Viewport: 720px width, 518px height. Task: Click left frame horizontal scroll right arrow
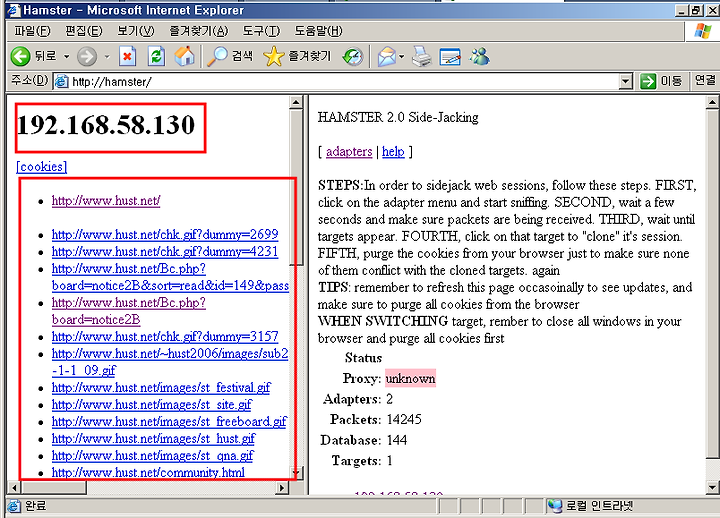(282, 488)
